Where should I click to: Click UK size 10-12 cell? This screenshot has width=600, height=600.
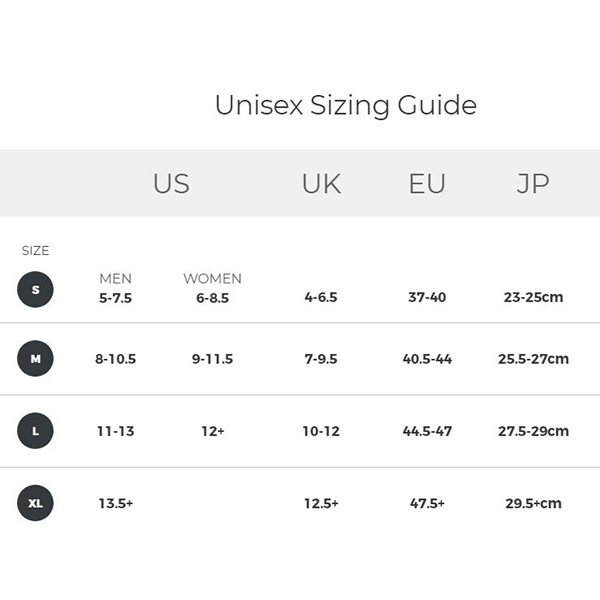click(x=321, y=431)
